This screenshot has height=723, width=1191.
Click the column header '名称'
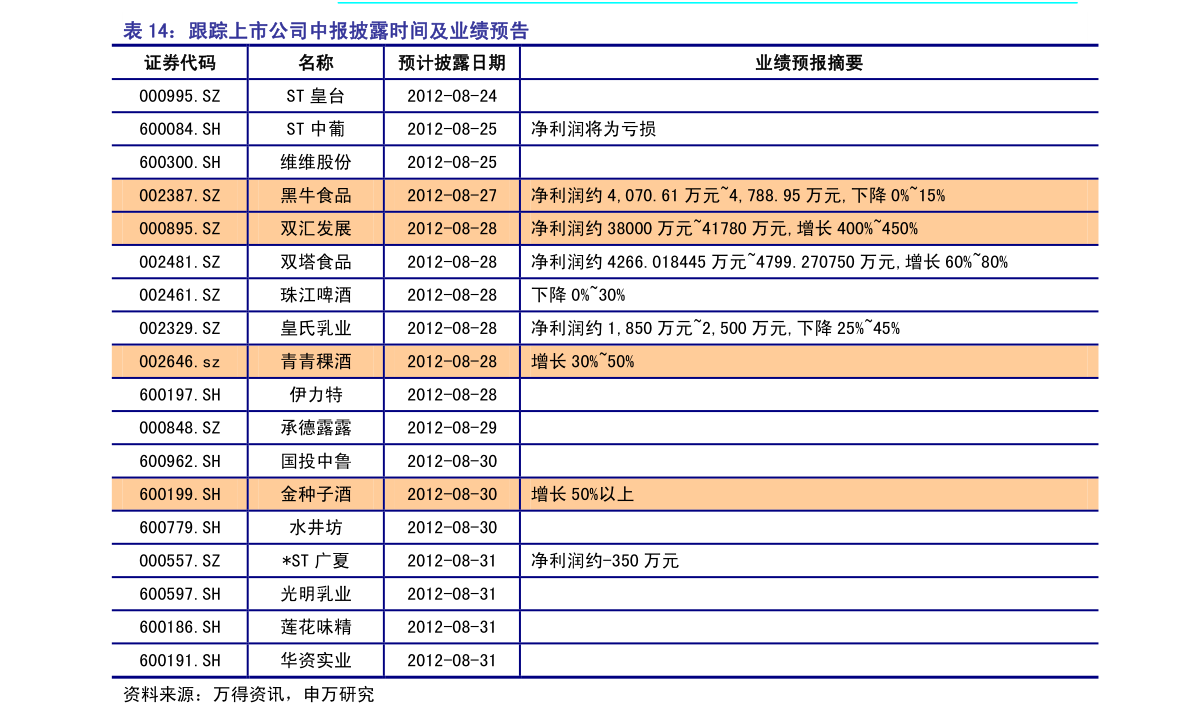click(316, 63)
